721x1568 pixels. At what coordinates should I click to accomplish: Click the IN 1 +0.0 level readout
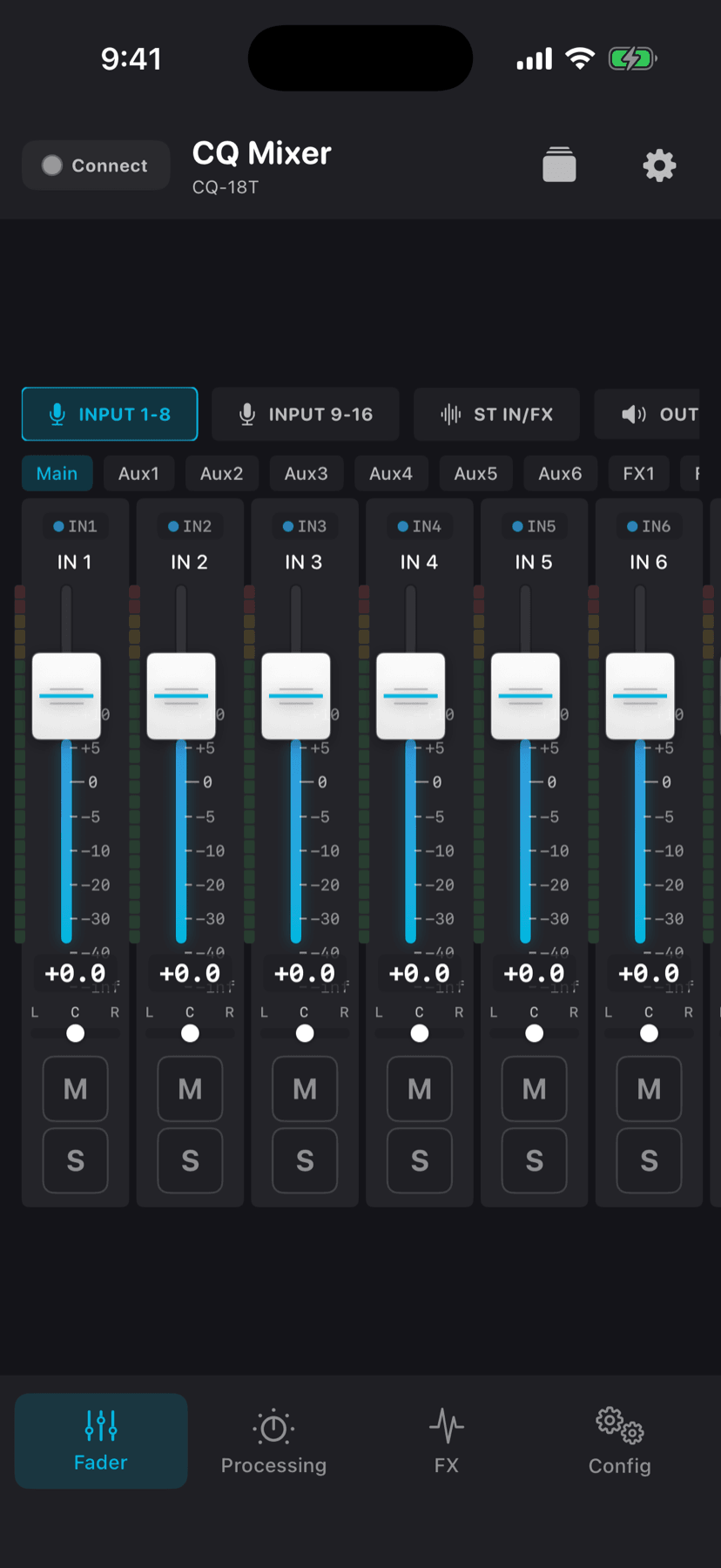75,973
